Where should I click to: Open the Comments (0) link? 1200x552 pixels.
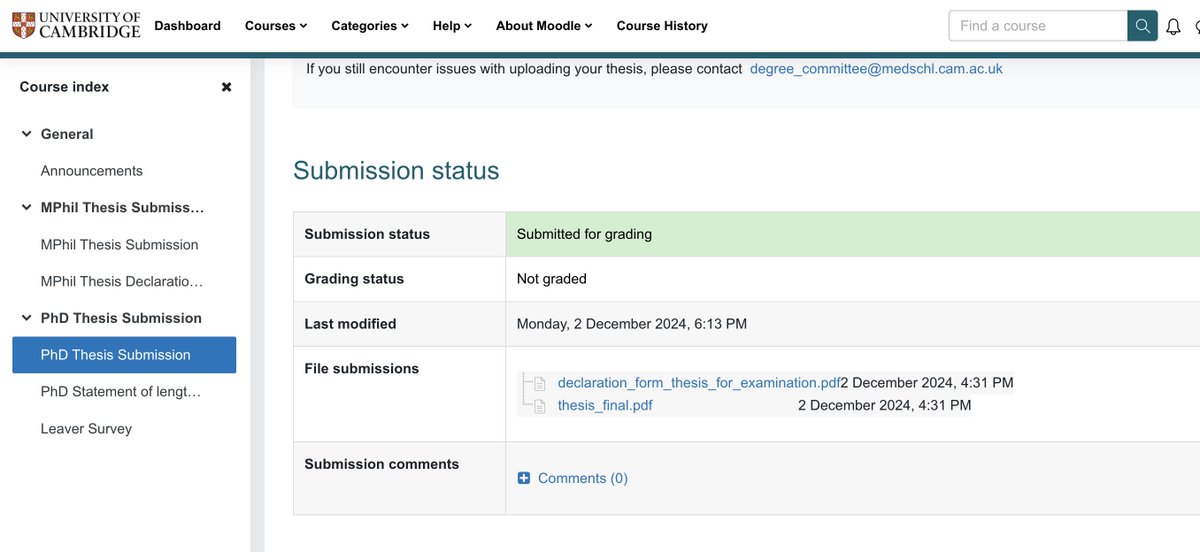[x=583, y=478]
